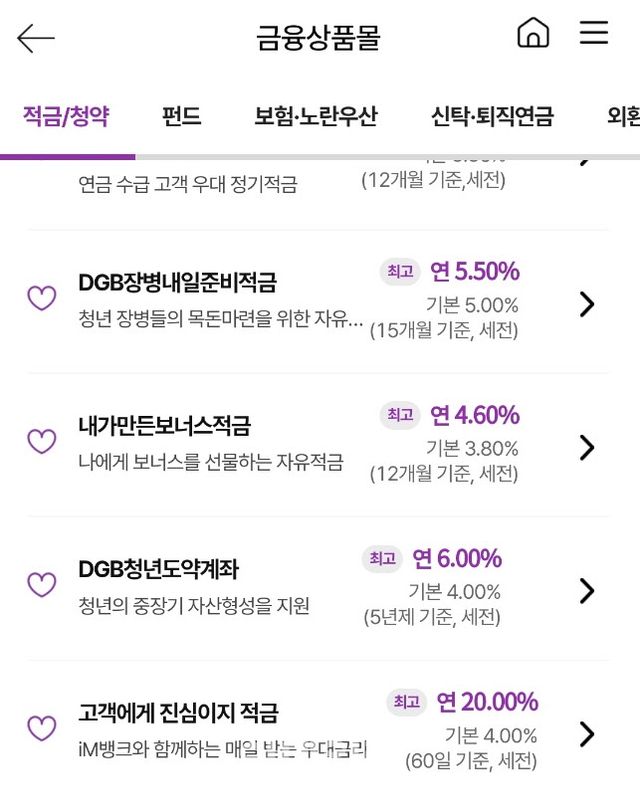Select the 적금/청약 tab
This screenshot has width=640, height=796.
click(66, 116)
